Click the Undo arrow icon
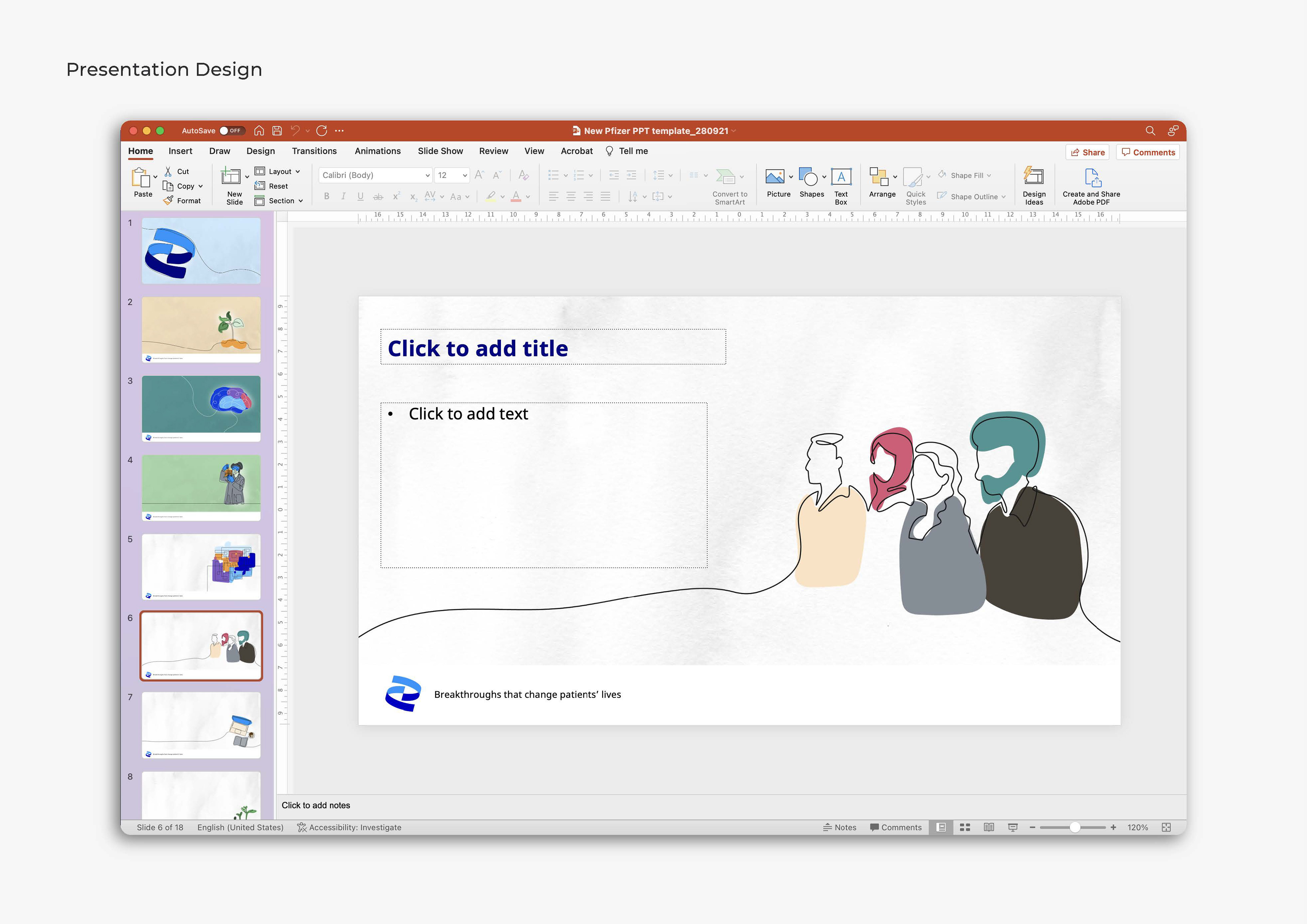 click(295, 130)
